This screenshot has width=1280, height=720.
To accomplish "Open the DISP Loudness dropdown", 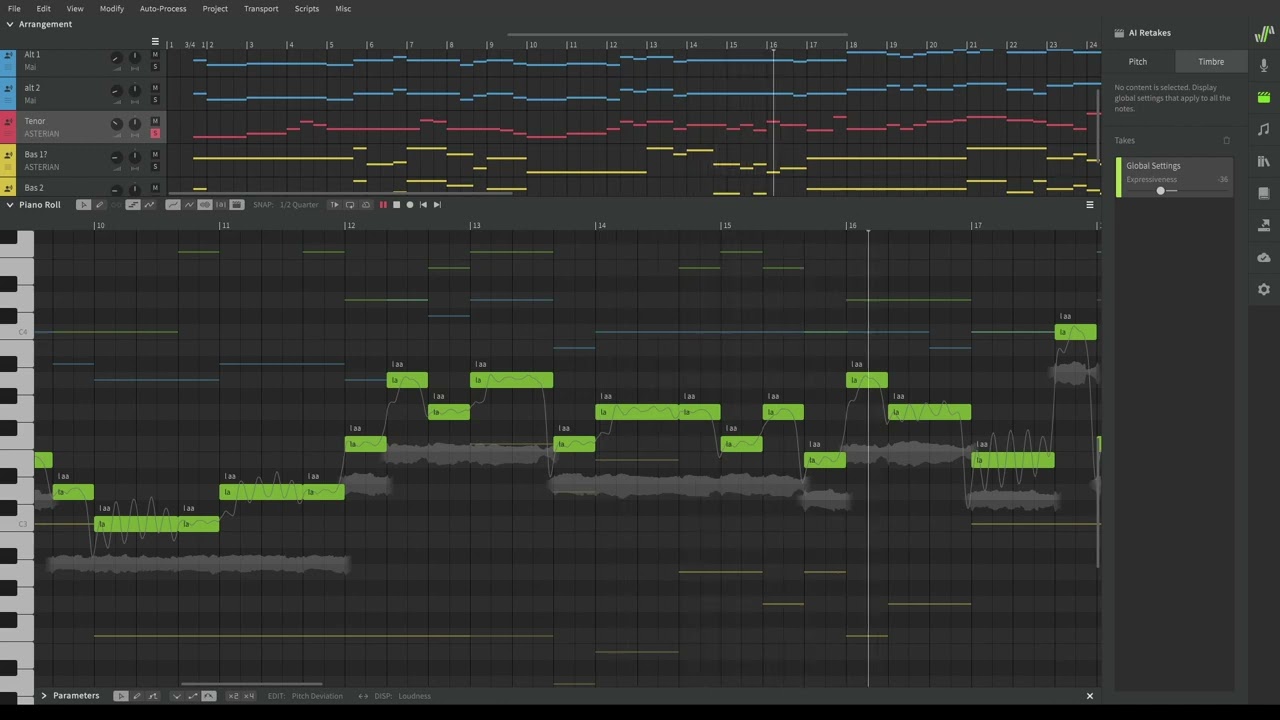I will 415,696.
